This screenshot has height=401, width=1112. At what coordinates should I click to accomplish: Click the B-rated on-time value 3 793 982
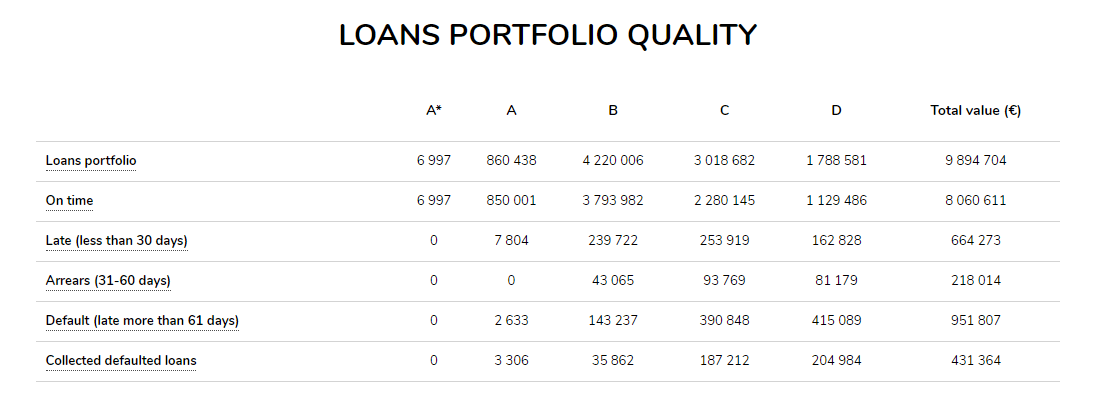613,201
